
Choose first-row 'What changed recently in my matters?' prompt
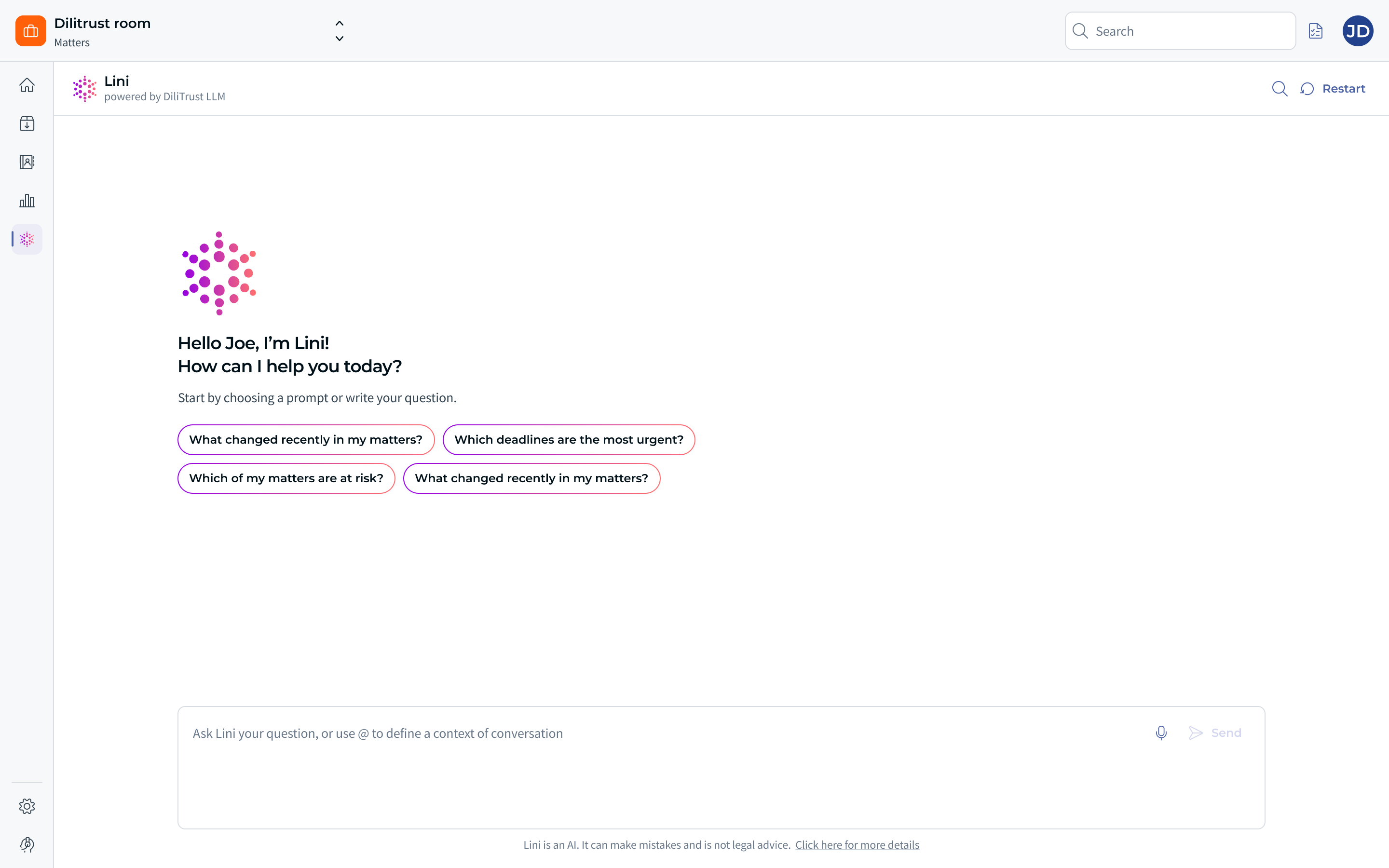point(306,440)
